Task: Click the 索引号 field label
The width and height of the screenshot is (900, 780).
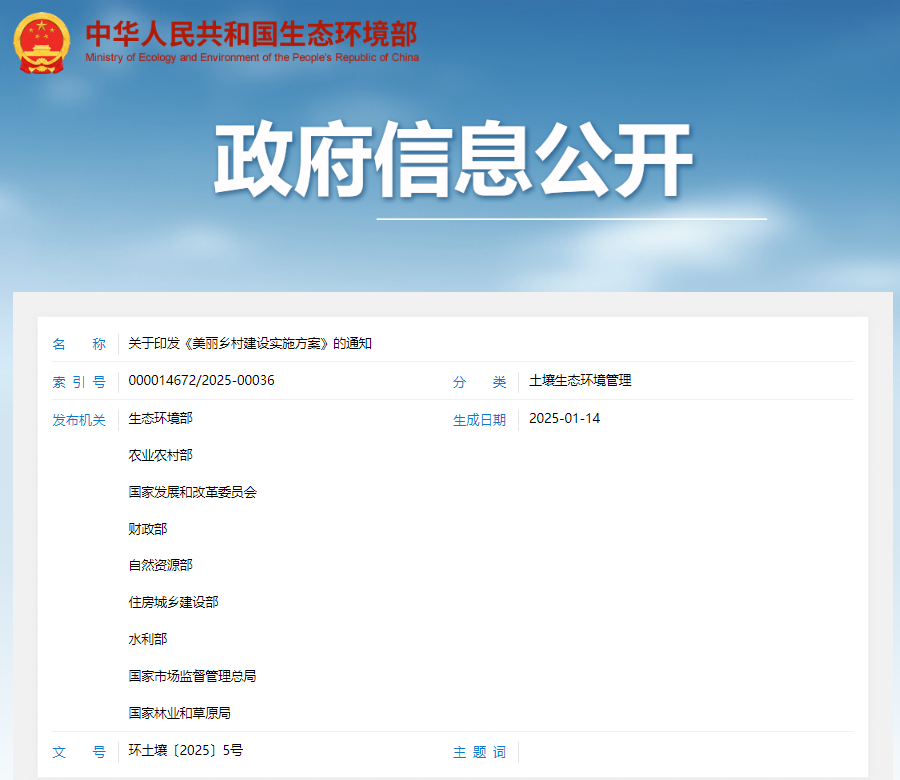Action: 79,382
